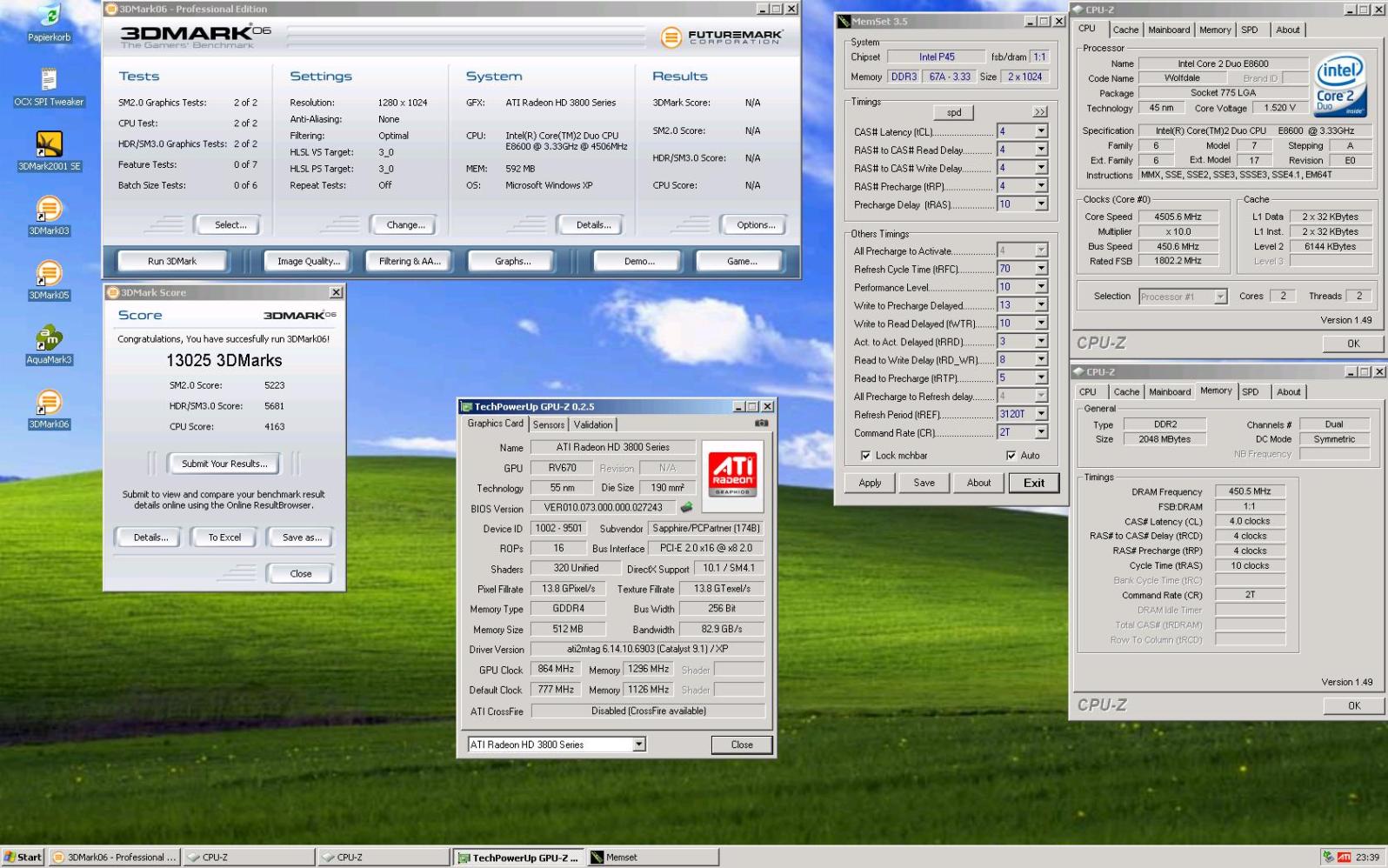Open the Cache tab in top CPU-Z window
Image resolution: width=1388 pixels, height=868 pixels.
tap(1125, 30)
